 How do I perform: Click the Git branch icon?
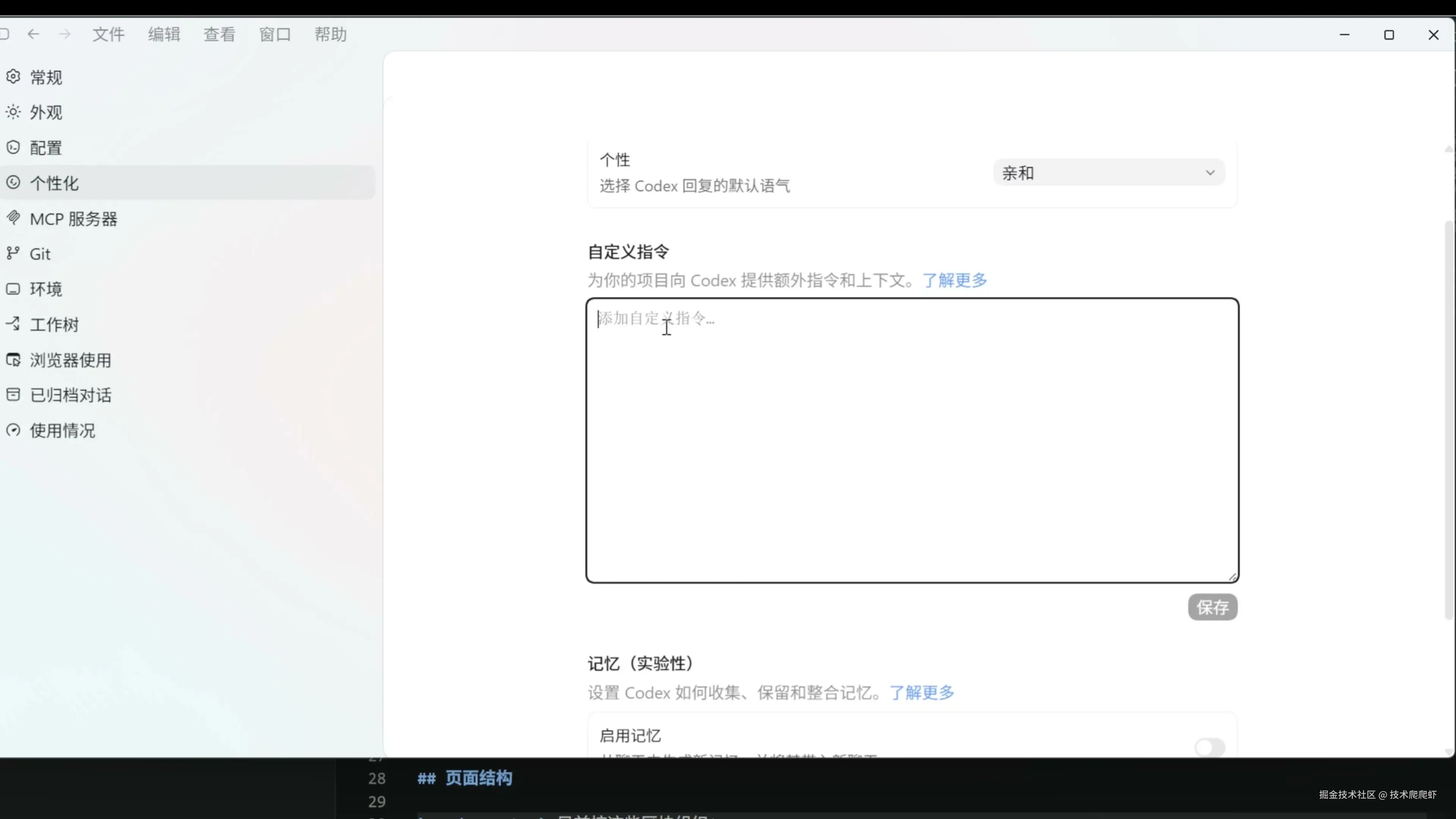pyautogui.click(x=13, y=253)
